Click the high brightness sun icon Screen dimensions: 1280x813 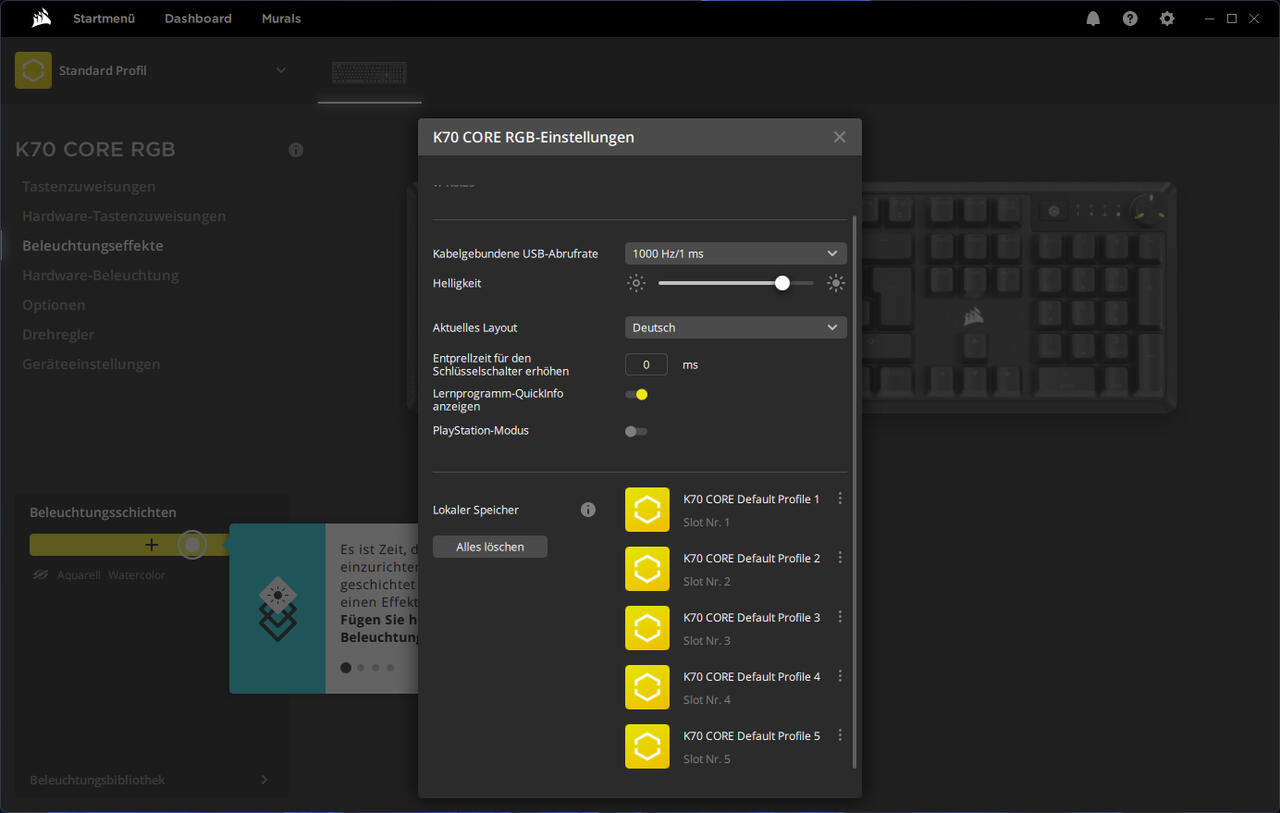(x=836, y=283)
